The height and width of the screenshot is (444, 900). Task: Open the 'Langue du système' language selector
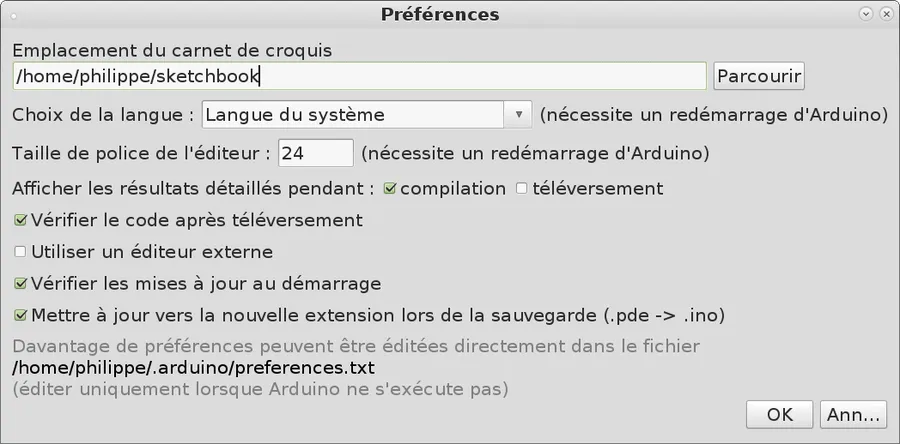pyautogui.click(x=367, y=115)
